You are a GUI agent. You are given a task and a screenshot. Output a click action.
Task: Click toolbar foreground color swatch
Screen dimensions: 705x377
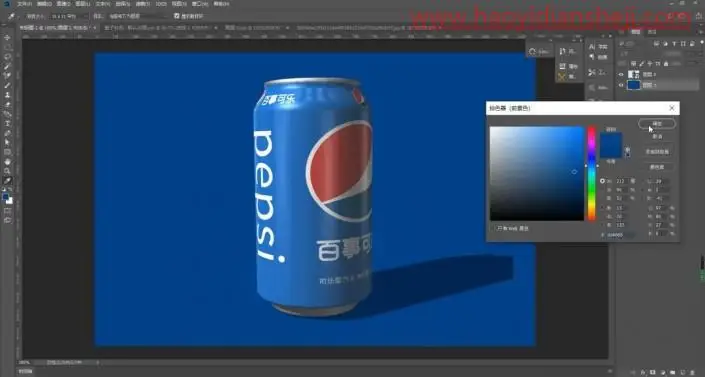coord(5,197)
